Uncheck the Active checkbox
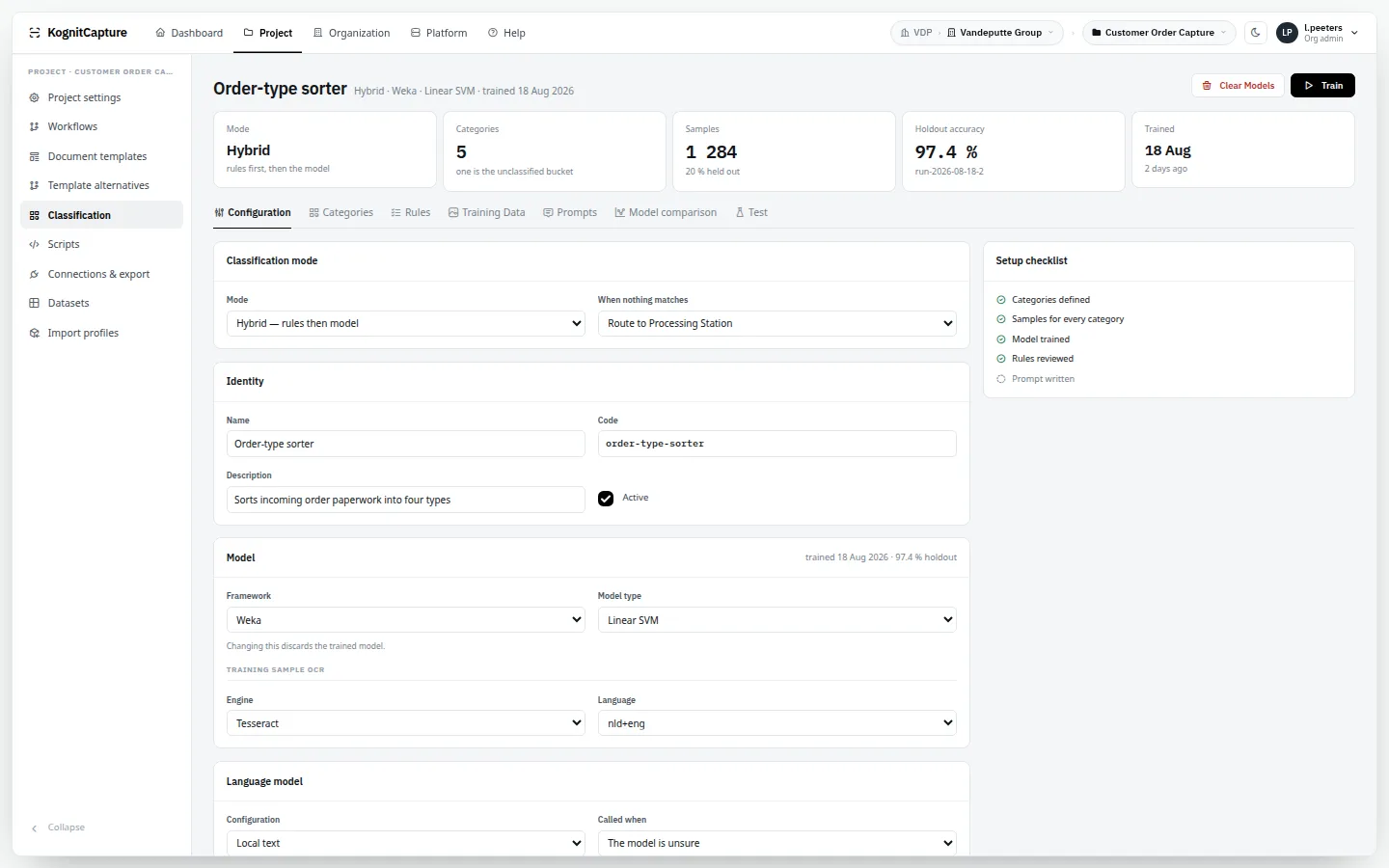 click(606, 499)
